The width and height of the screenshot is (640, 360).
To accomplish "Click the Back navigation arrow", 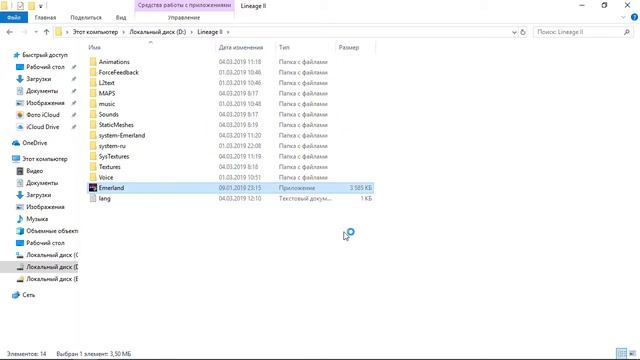I will [9, 32].
